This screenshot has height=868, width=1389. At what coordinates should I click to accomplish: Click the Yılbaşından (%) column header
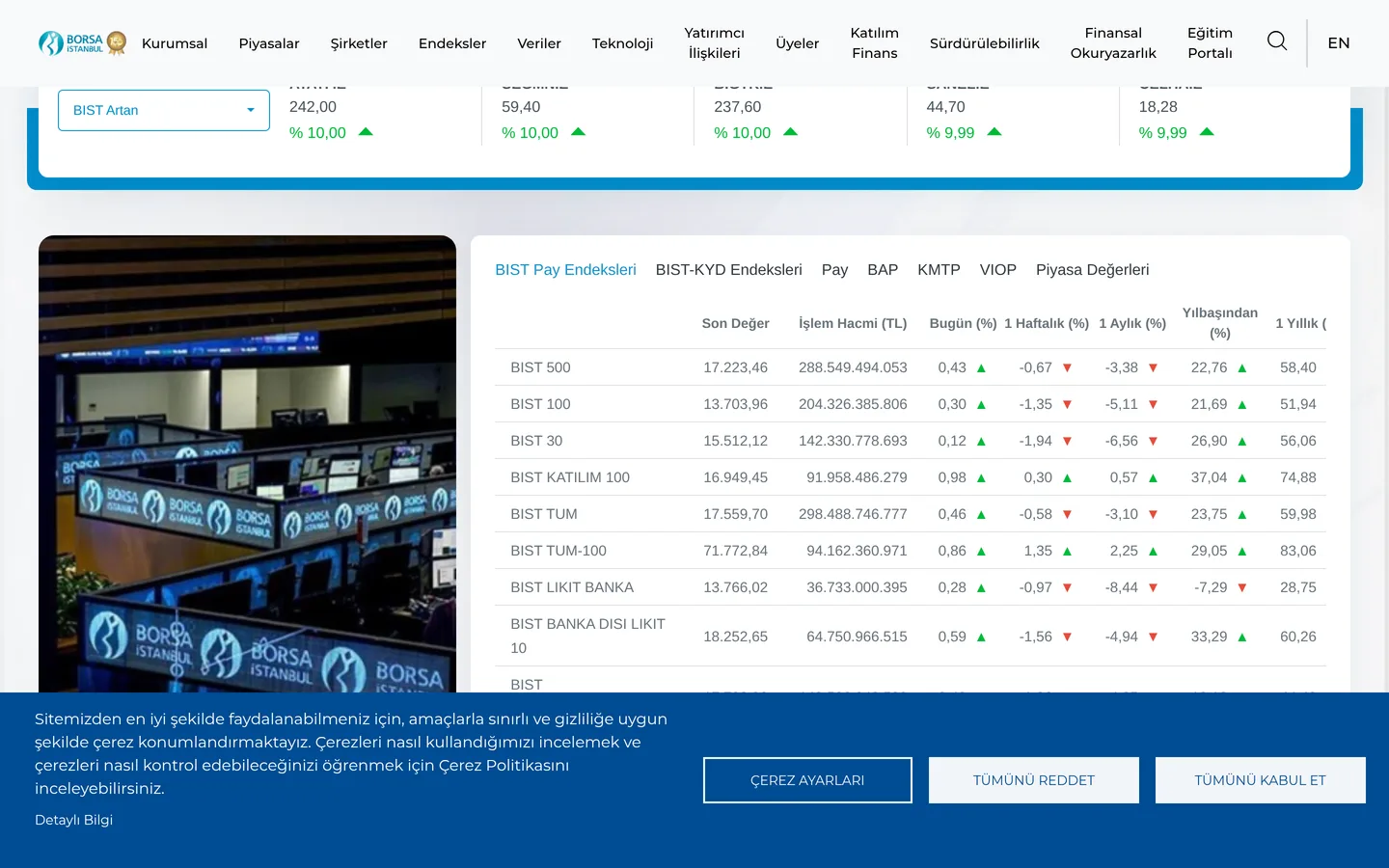[1220, 323]
